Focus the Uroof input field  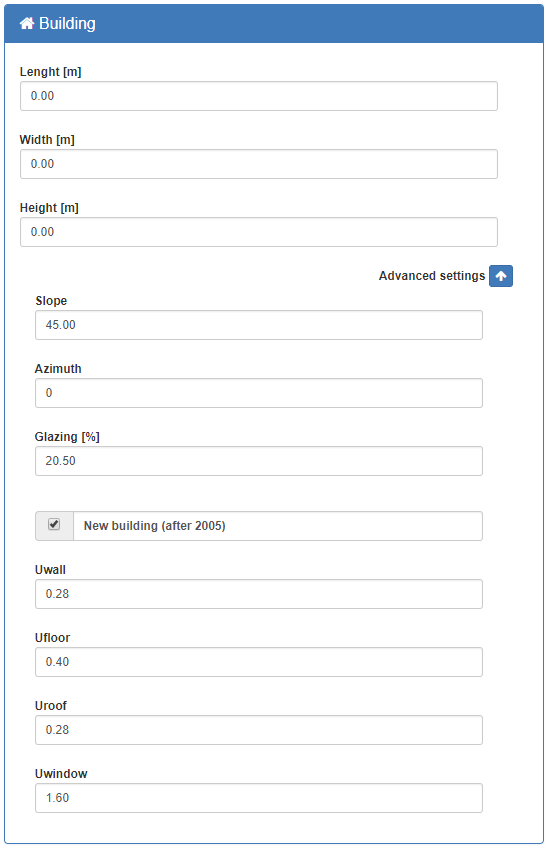(x=259, y=730)
